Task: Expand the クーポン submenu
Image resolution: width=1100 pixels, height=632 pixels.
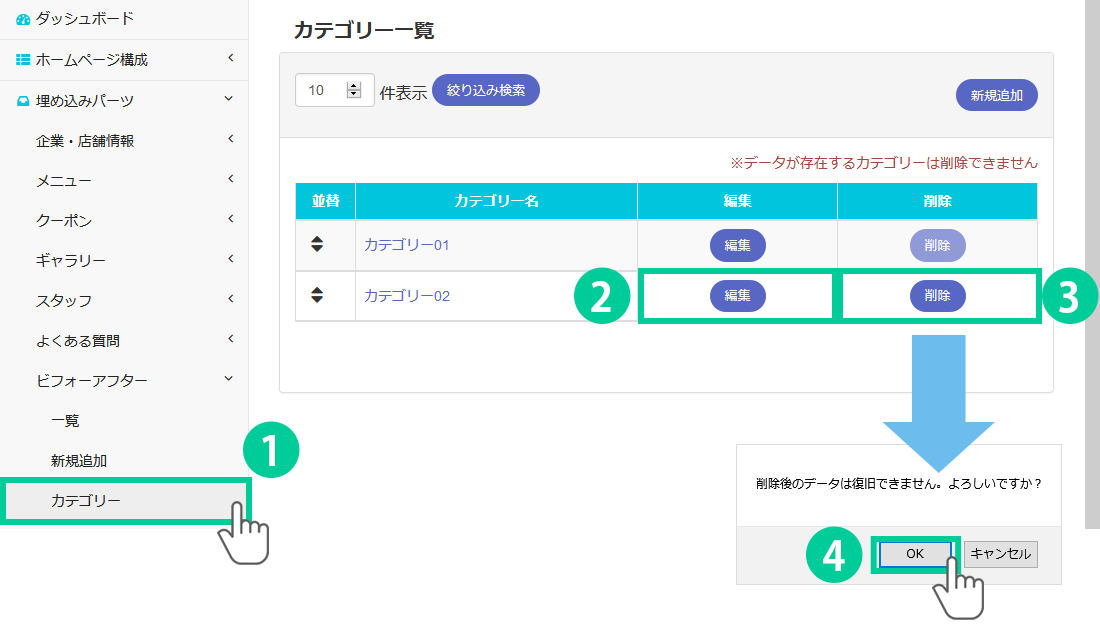Action: (230, 219)
